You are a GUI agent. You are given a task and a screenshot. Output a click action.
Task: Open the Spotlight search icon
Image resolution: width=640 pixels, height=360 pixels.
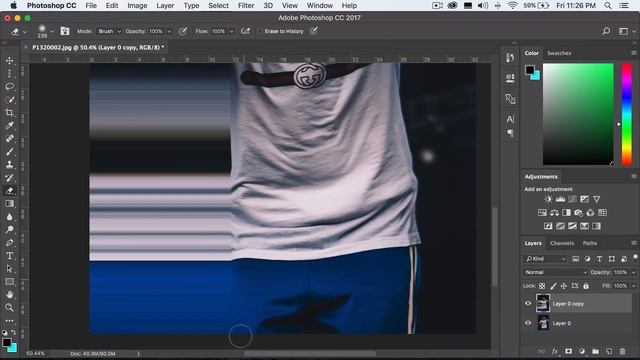(x=608, y=6)
